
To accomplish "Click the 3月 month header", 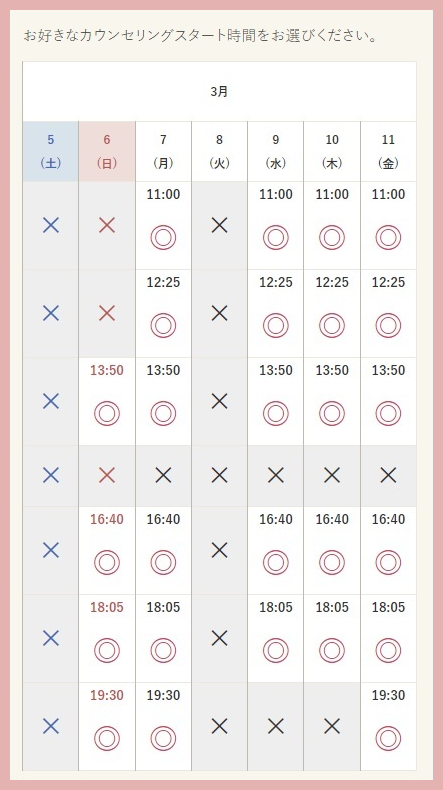I will point(219,92).
